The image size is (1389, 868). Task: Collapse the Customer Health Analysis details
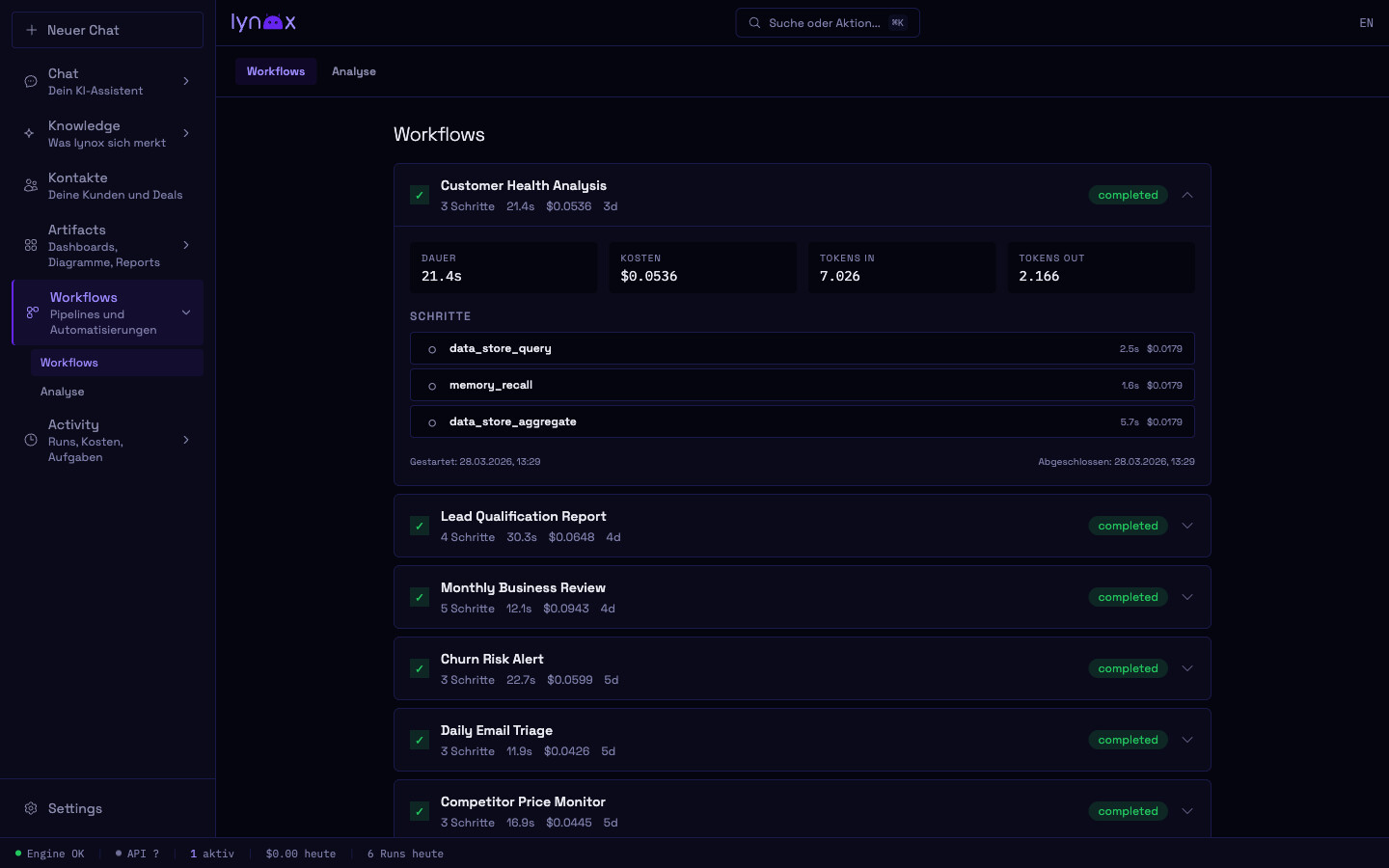click(1187, 195)
